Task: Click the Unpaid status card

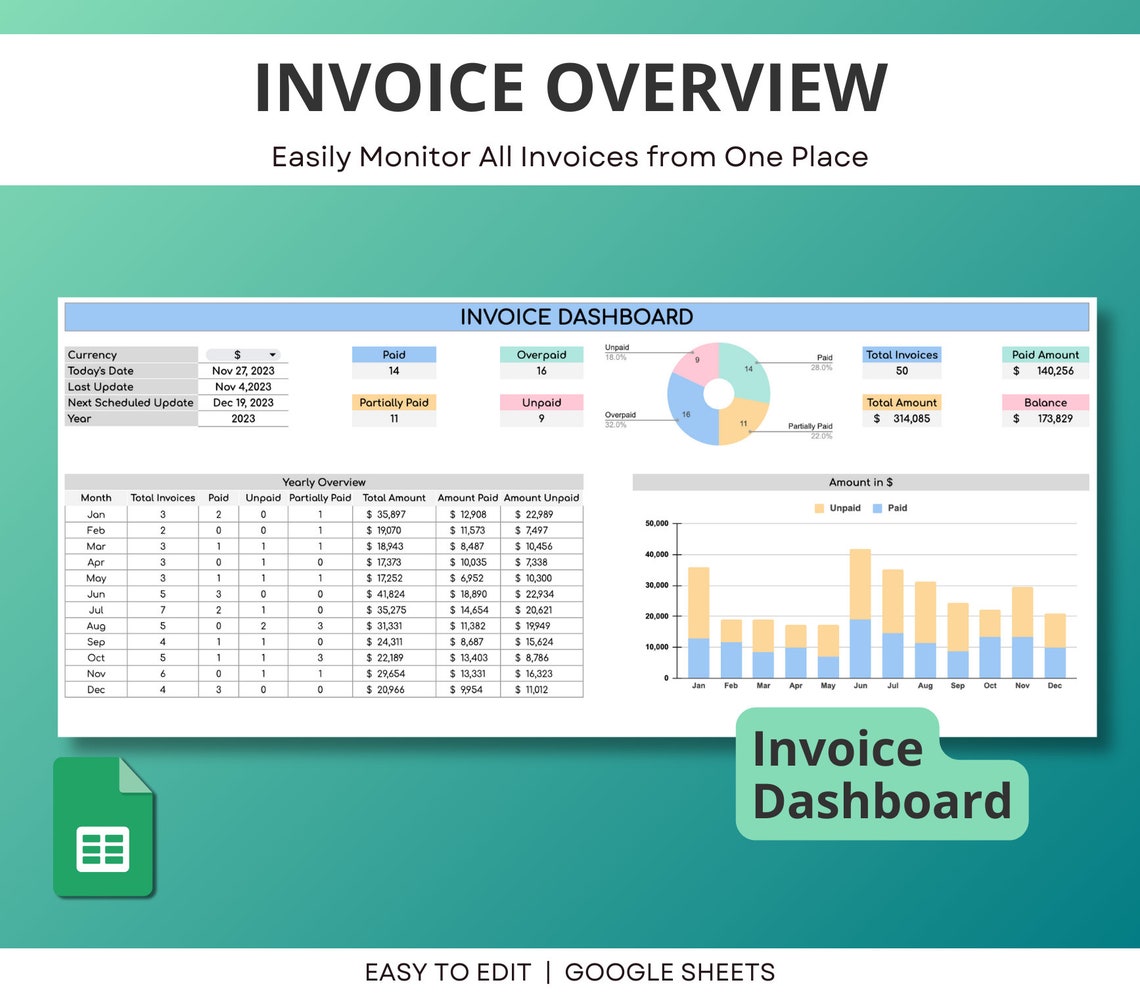Action: pos(541,409)
